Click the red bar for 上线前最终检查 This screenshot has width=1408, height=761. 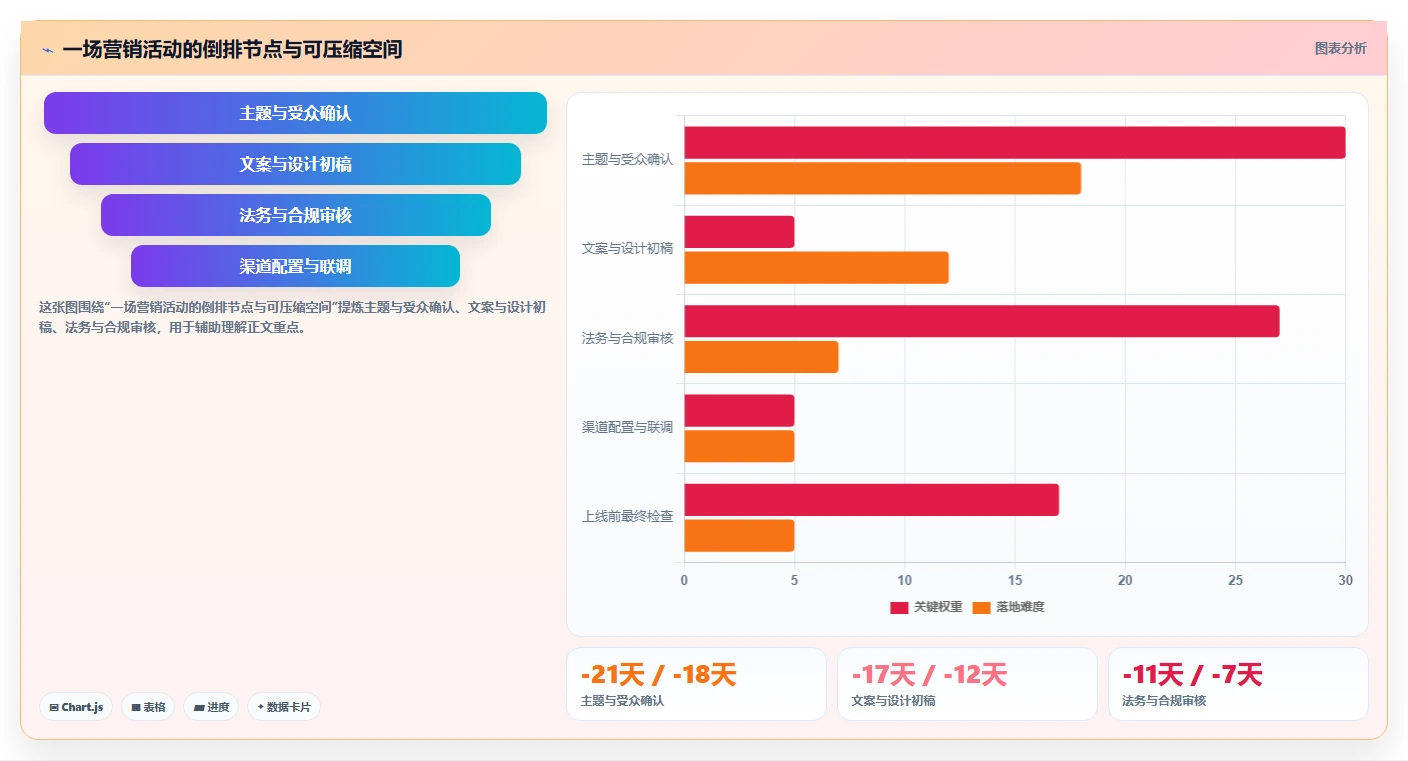(x=871, y=500)
